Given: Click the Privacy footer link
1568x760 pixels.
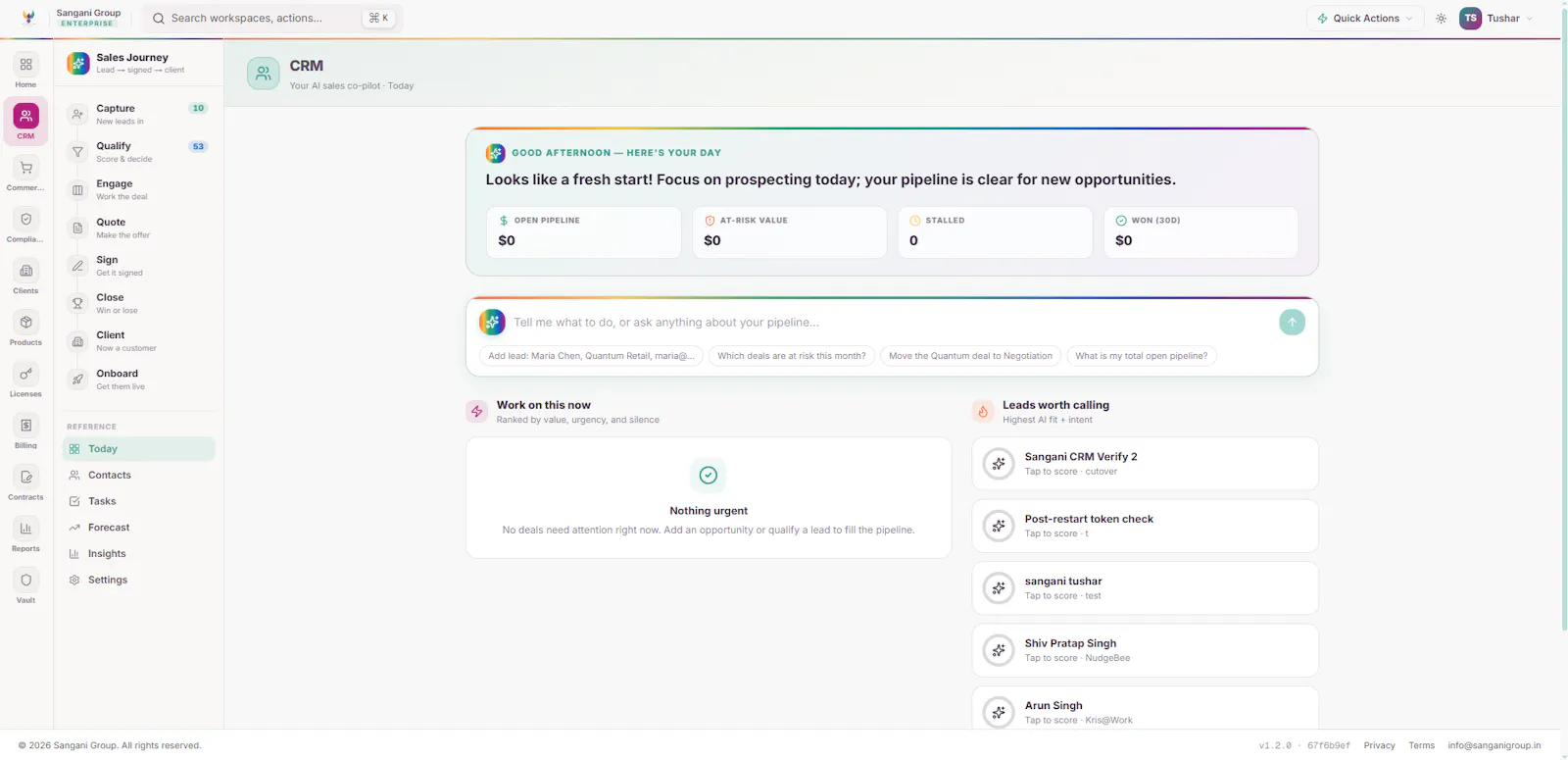Looking at the screenshot, I should [x=1379, y=745].
